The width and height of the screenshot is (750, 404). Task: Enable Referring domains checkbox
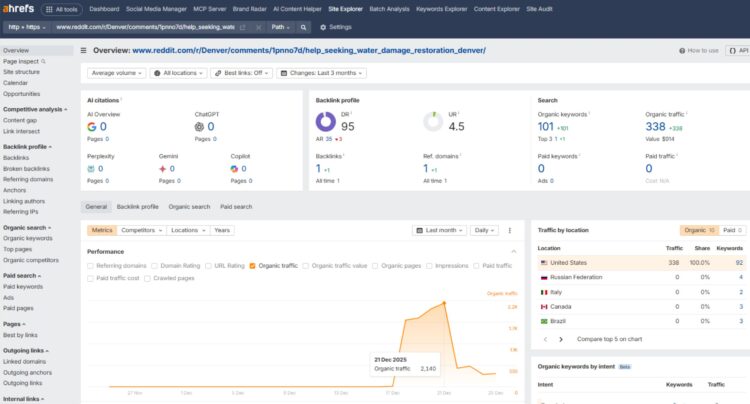coord(90,266)
